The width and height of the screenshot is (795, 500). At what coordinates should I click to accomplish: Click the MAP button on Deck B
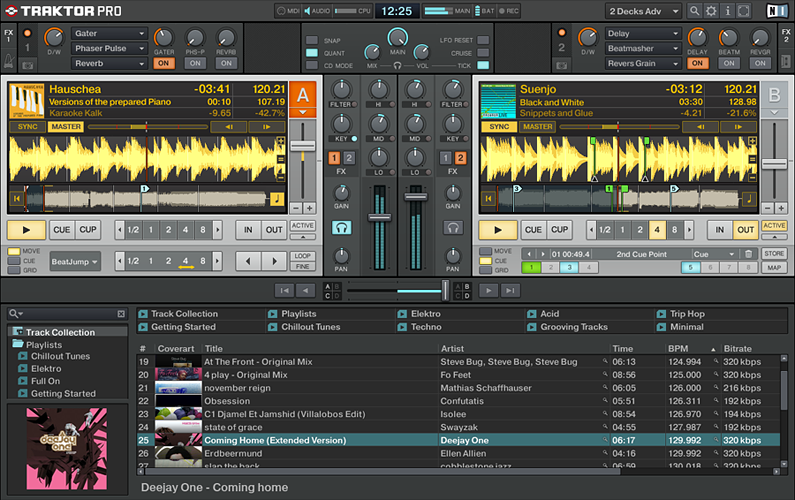tap(774, 267)
